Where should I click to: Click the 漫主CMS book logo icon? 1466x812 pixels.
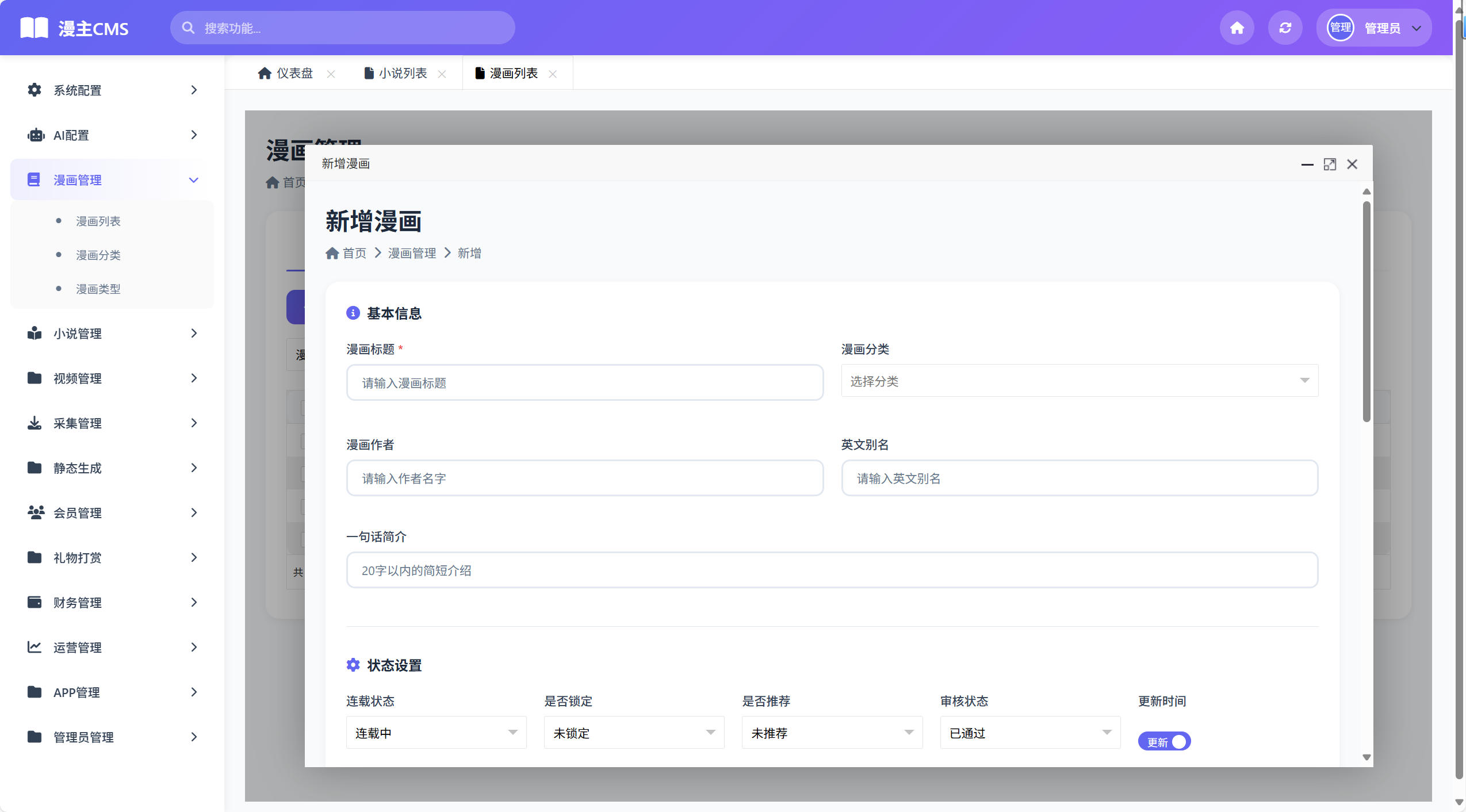pos(35,27)
